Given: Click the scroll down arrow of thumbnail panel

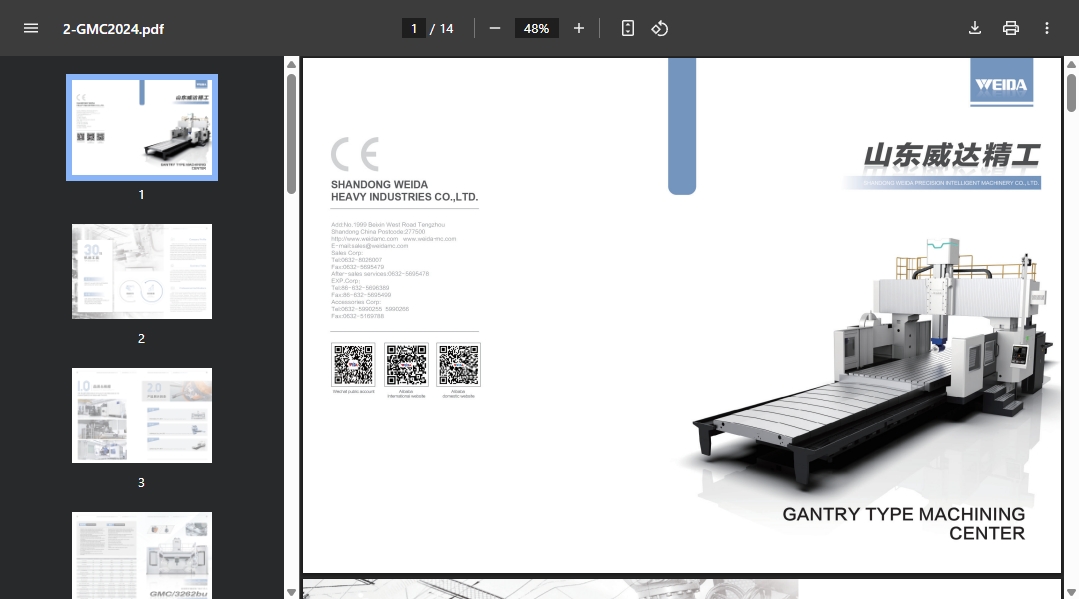Looking at the screenshot, I should point(291,591).
